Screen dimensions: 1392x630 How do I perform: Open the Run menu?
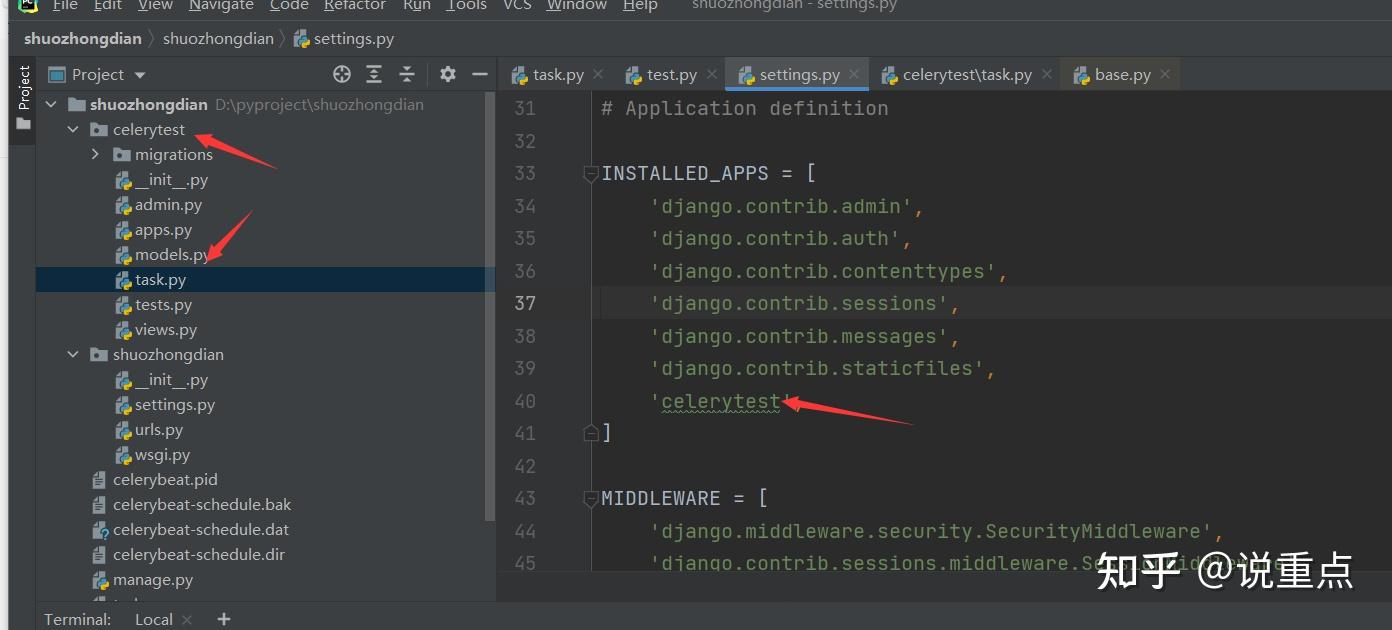pos(417,5)
